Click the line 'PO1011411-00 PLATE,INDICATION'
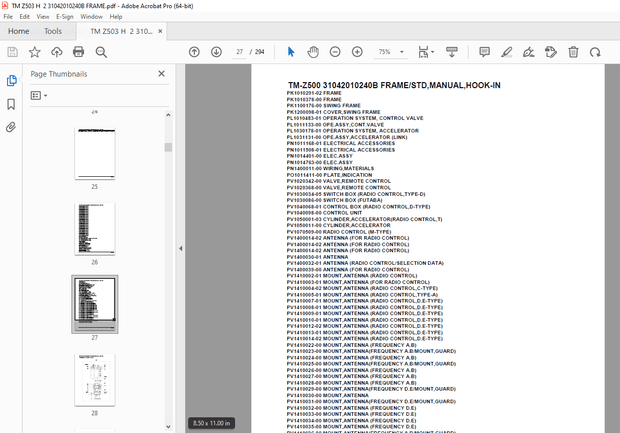Screen dimensions: 620x433 pyautogui.click(x=329, y=175)
